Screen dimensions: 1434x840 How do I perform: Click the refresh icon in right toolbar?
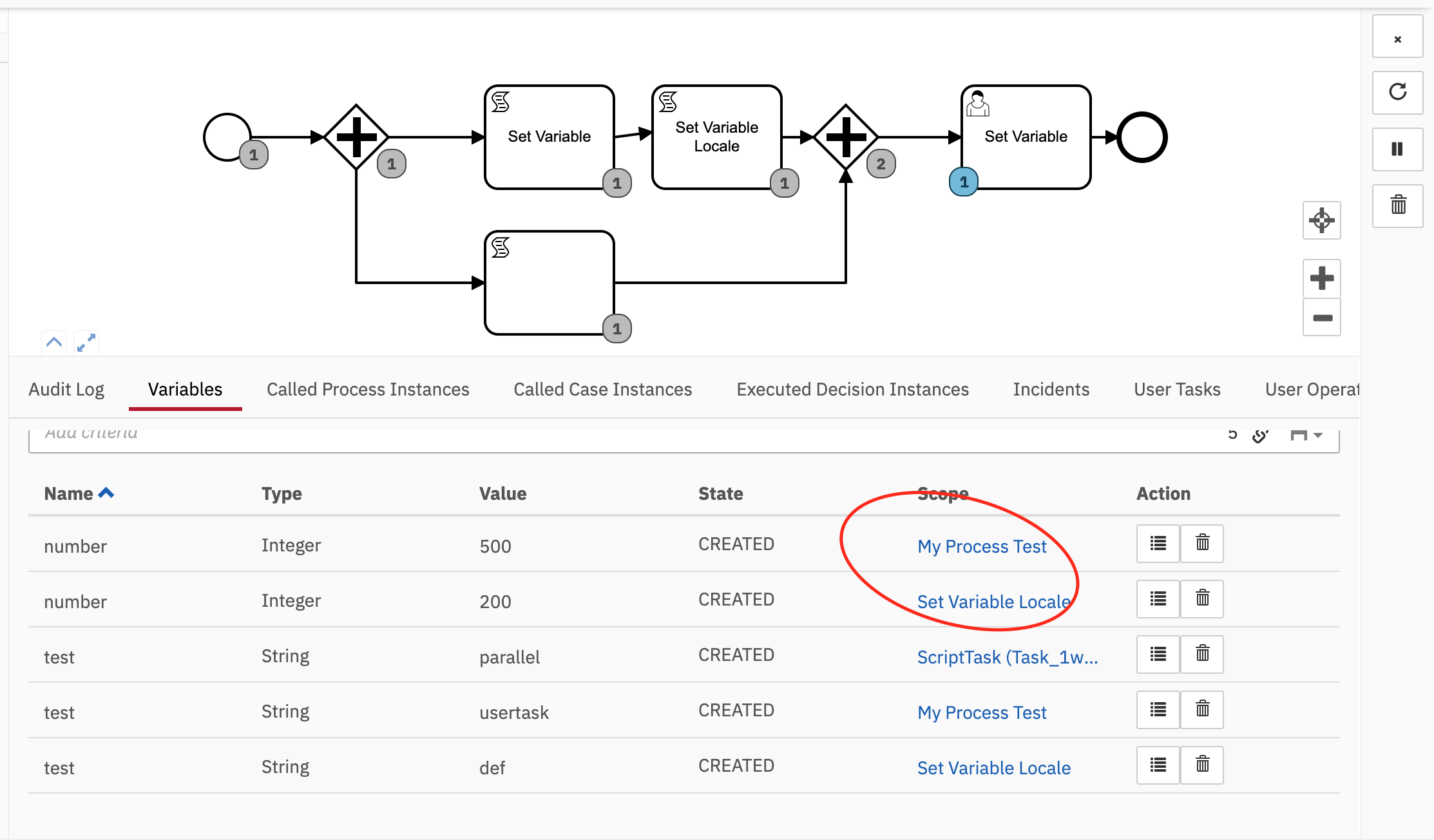click(1397, 92)
